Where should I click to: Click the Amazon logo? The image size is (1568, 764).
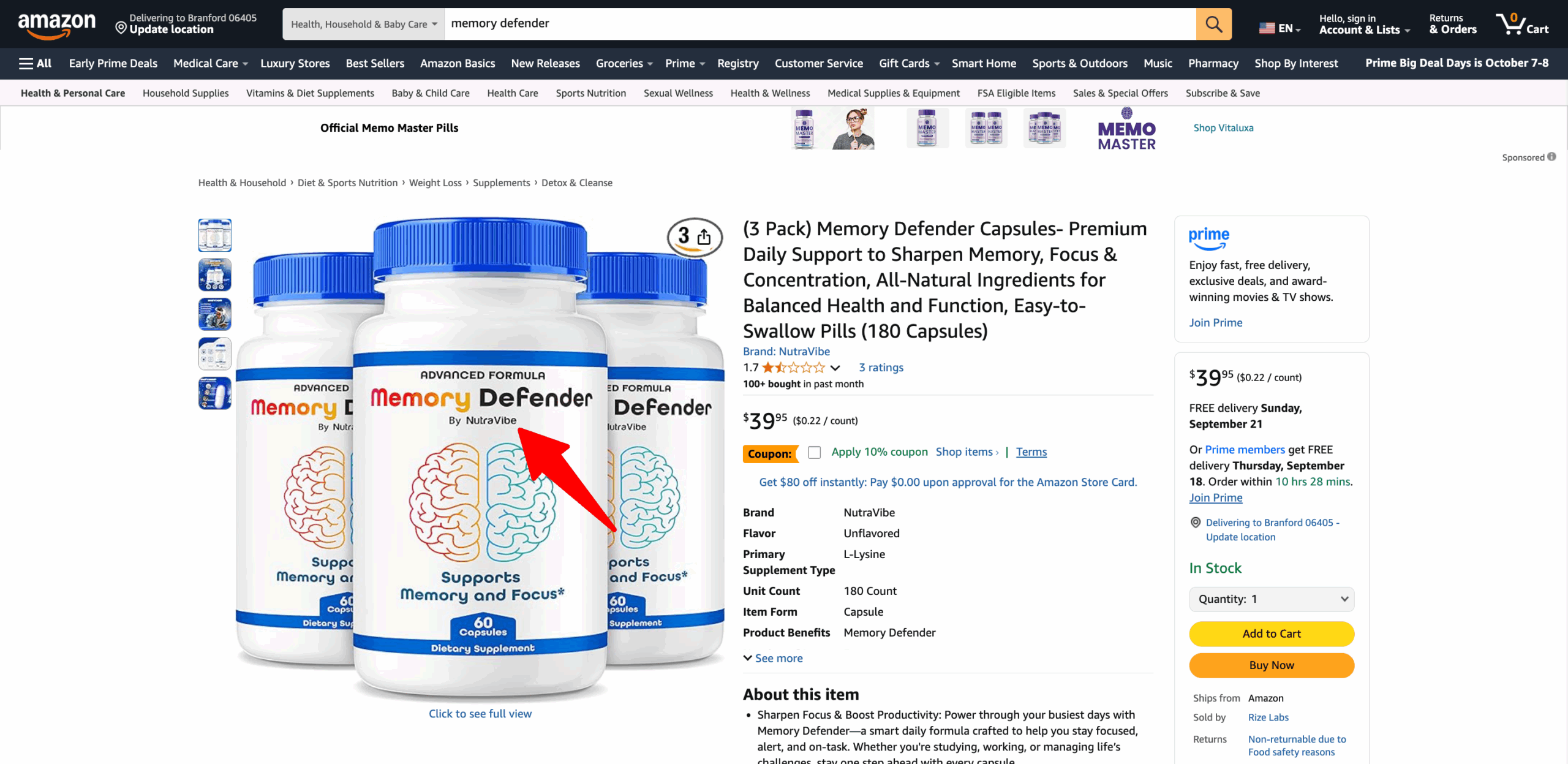tap(56, 25)
